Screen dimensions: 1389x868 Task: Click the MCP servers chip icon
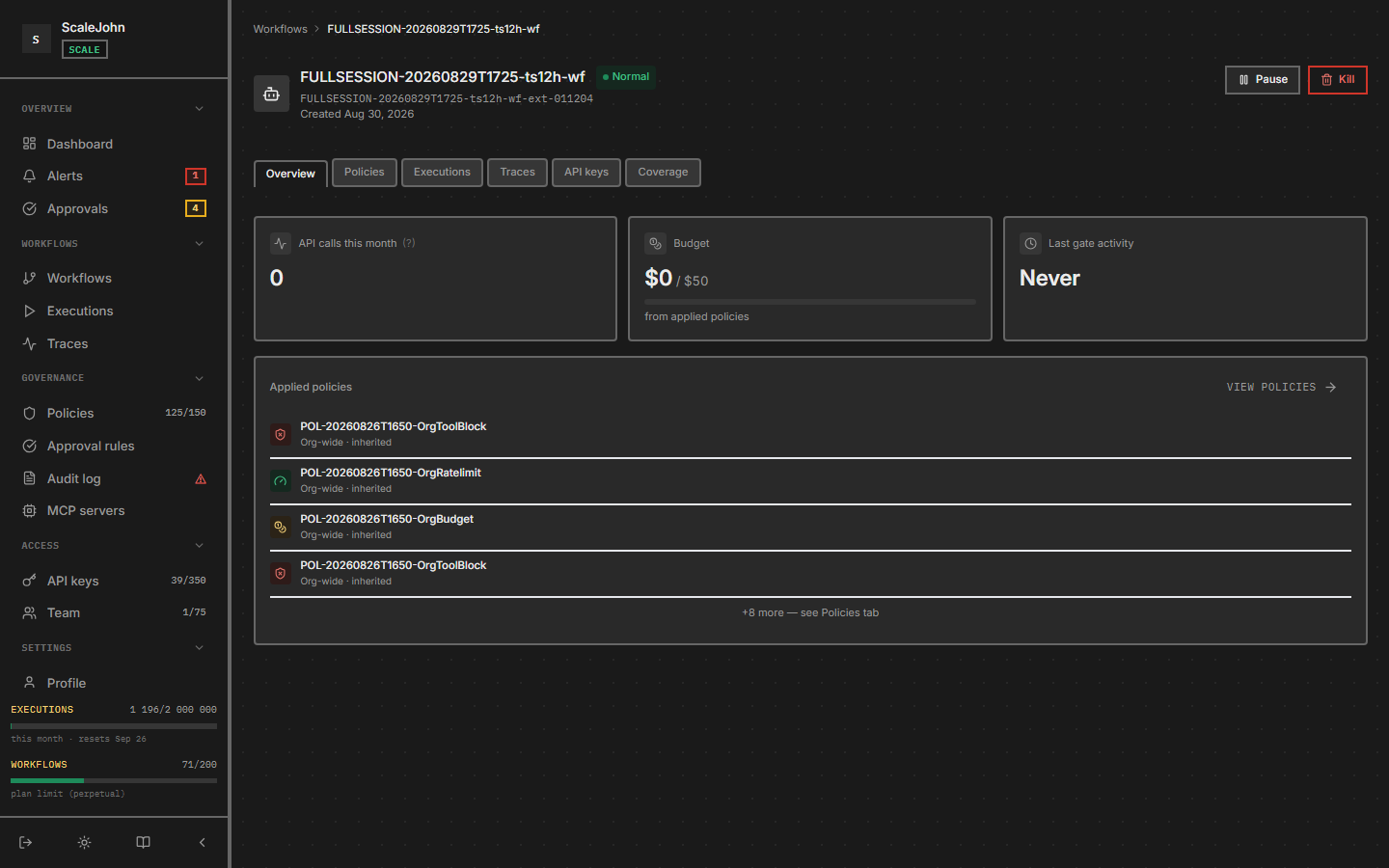29,510
